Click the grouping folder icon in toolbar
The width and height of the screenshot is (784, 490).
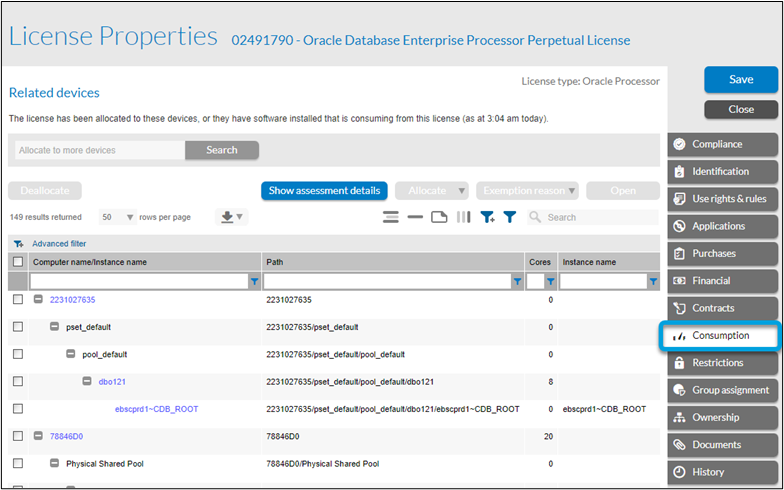(x=439, y=217)
